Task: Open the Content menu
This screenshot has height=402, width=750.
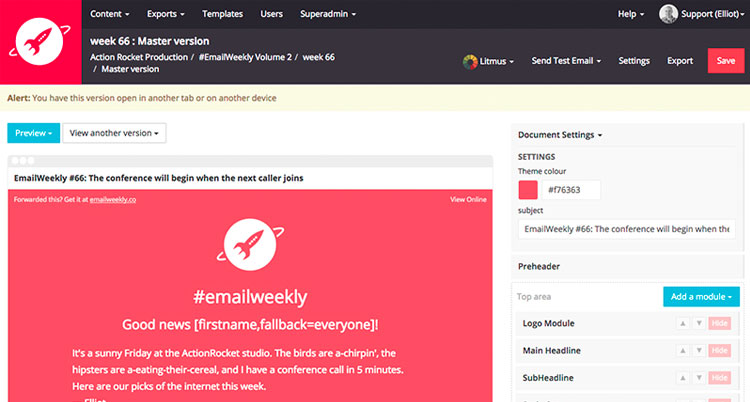Action: (x=112, y=14)
